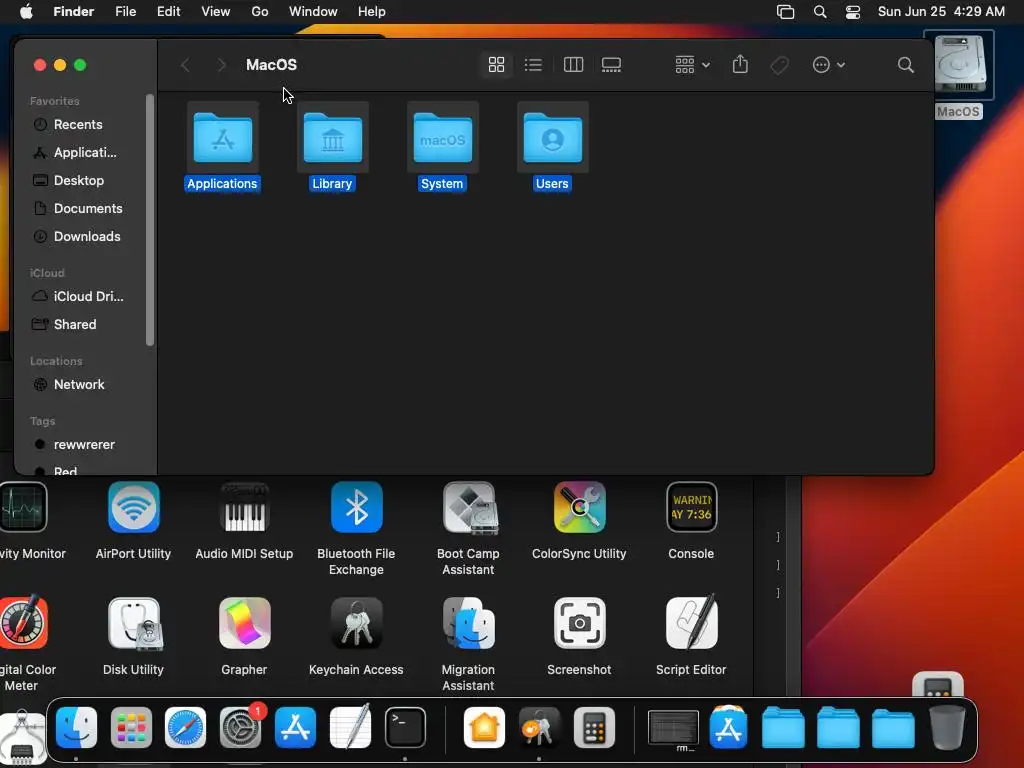Viewport: 1024px width, 768px height.
Task: Click the Finder window search icon
Action: [x=905, y=65]
